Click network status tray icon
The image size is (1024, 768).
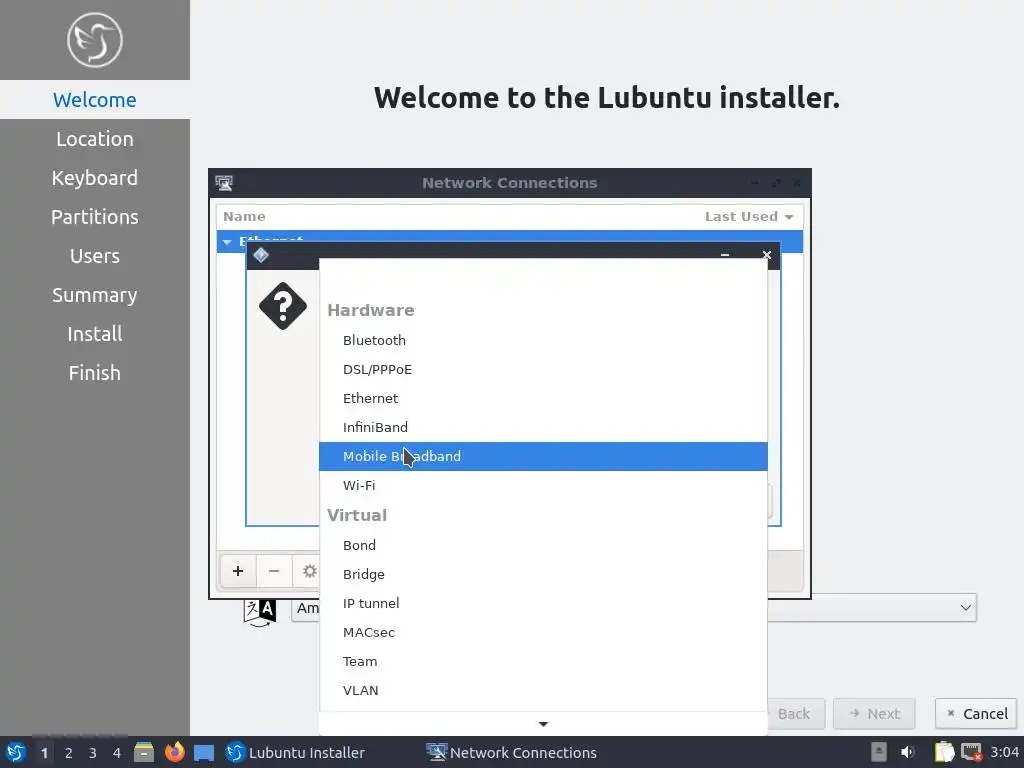click(972, 752)
